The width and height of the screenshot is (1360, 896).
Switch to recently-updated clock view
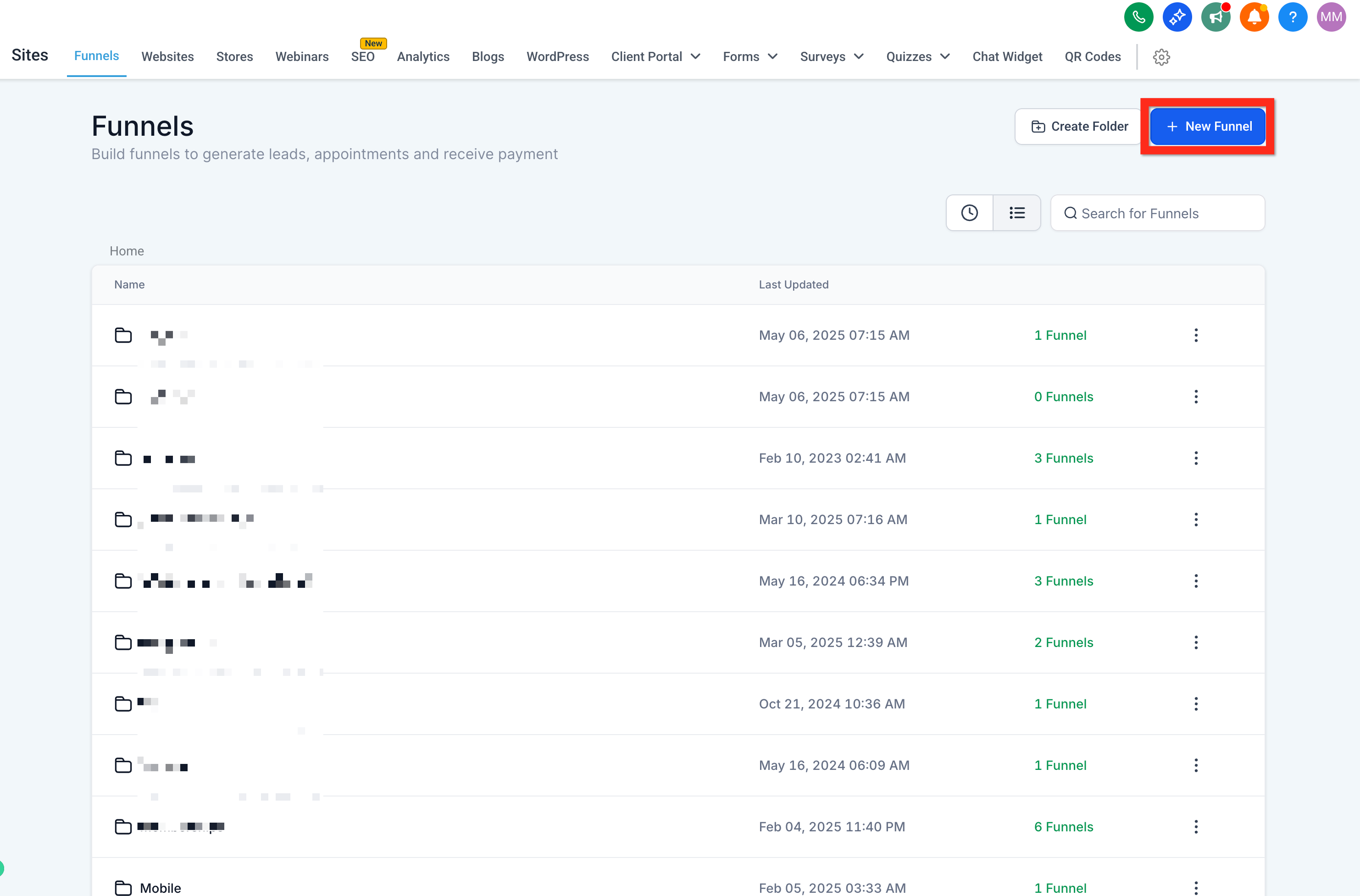click(969, 213)
